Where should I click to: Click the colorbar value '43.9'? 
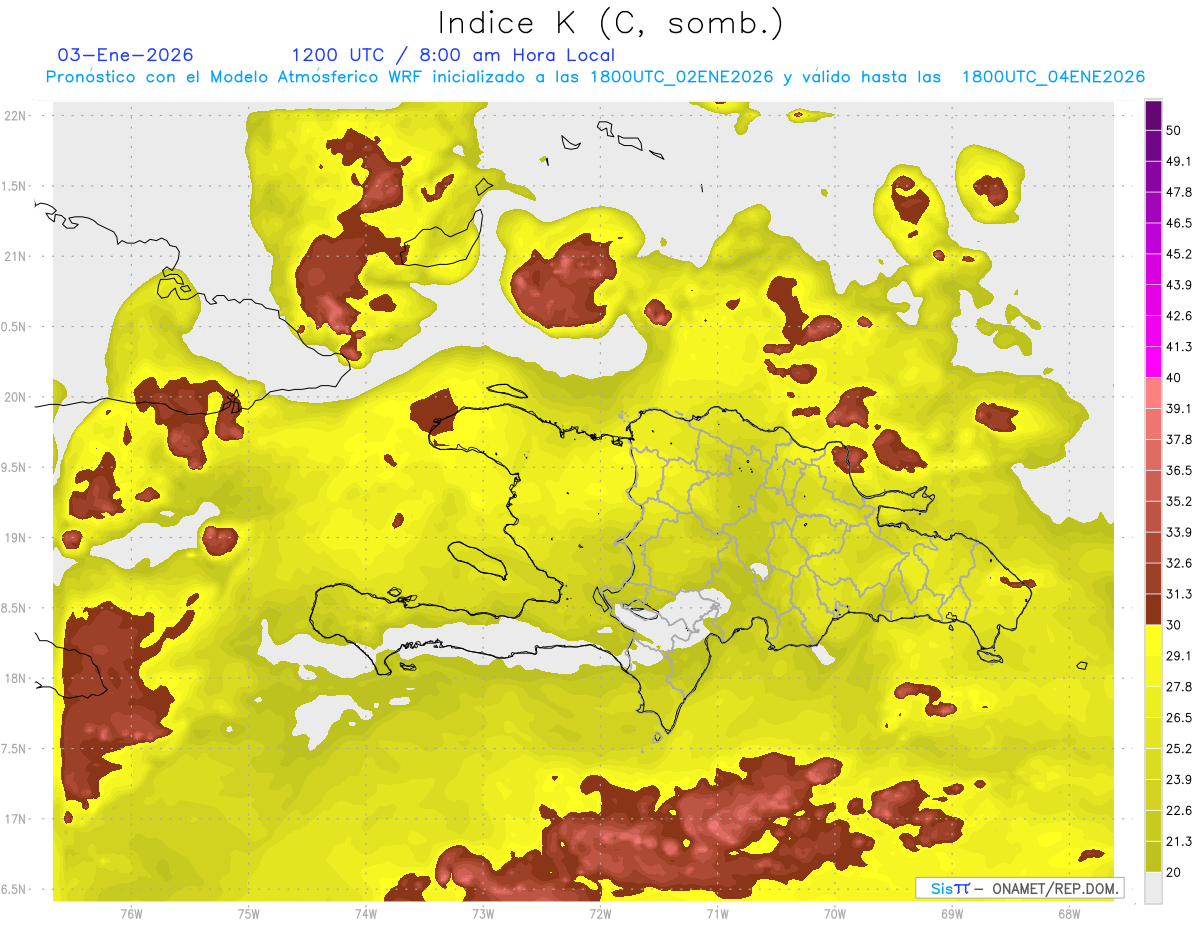coord(1179,285)
